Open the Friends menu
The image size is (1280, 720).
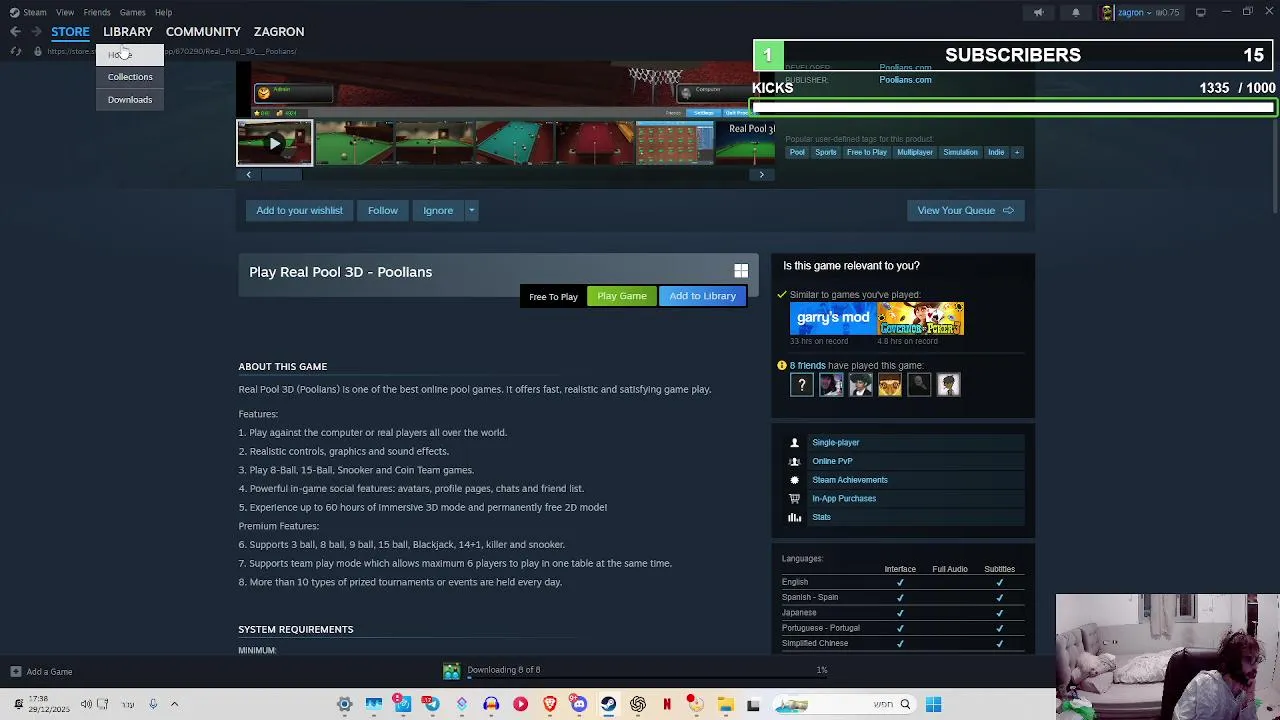click(97, 12)
